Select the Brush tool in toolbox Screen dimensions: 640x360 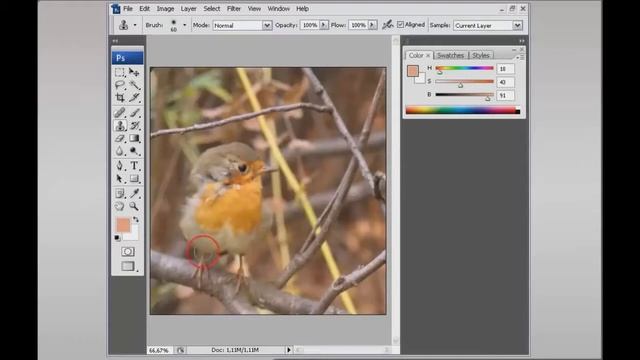pyautogui.click(x=134, y=113)
